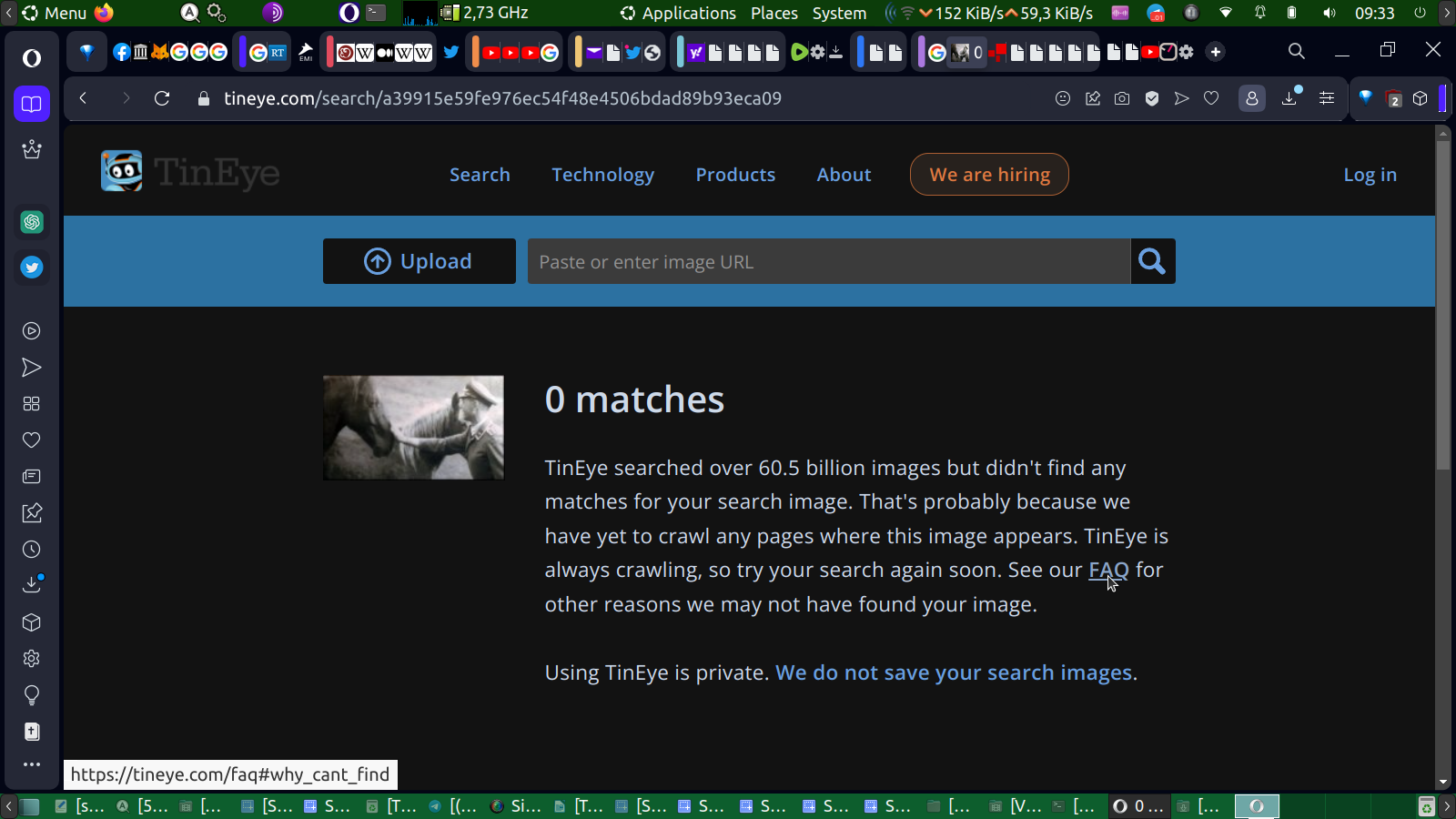
Task: Open the Opera main menu logo
Action: [x=32, y=58]
